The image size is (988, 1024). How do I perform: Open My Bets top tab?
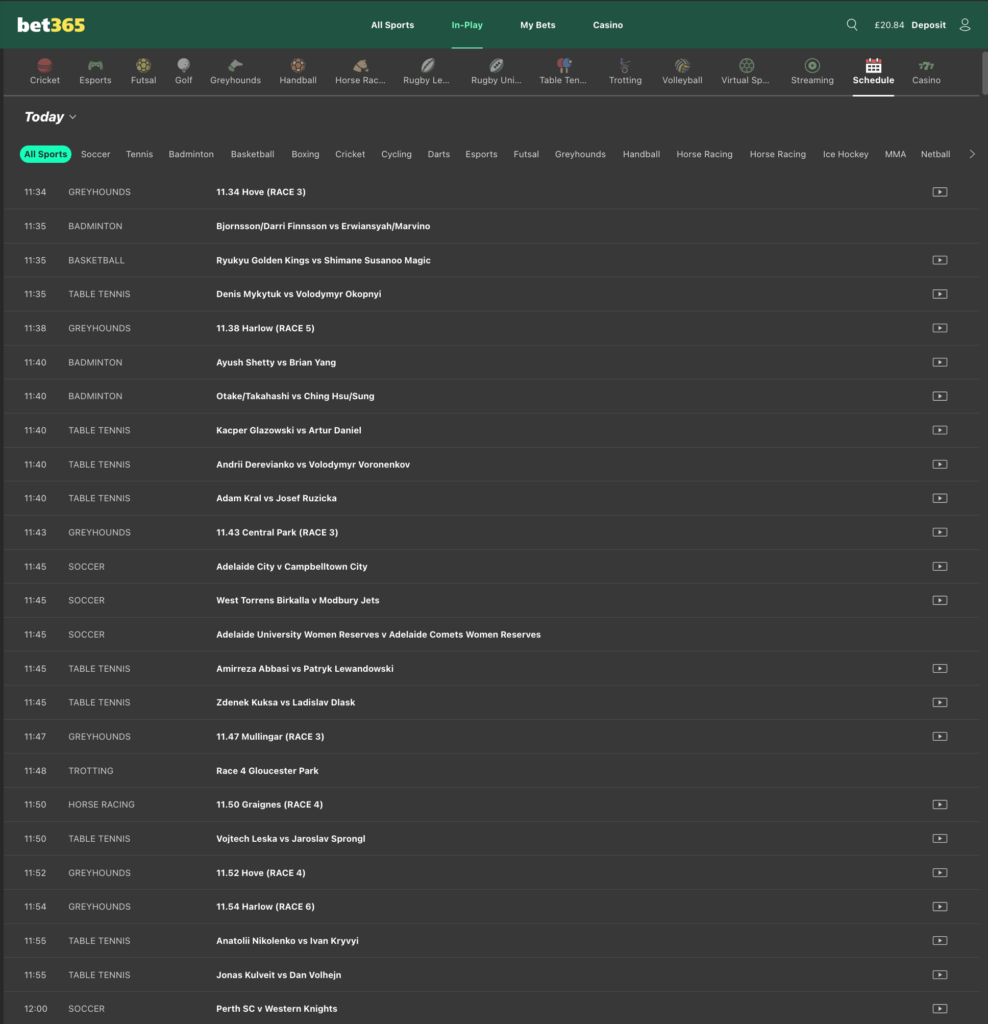[537, 25]
